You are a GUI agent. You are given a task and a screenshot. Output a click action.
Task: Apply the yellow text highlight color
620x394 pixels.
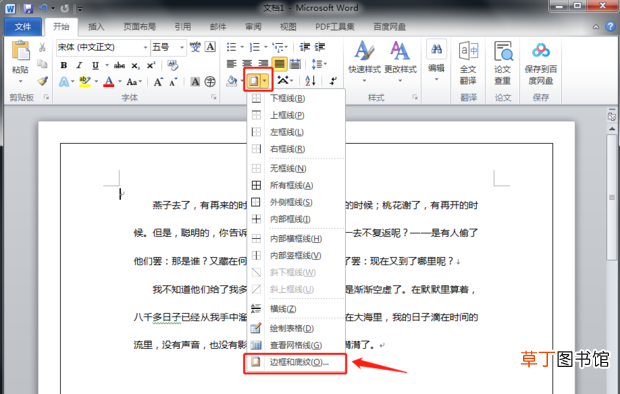click(85, 82)
